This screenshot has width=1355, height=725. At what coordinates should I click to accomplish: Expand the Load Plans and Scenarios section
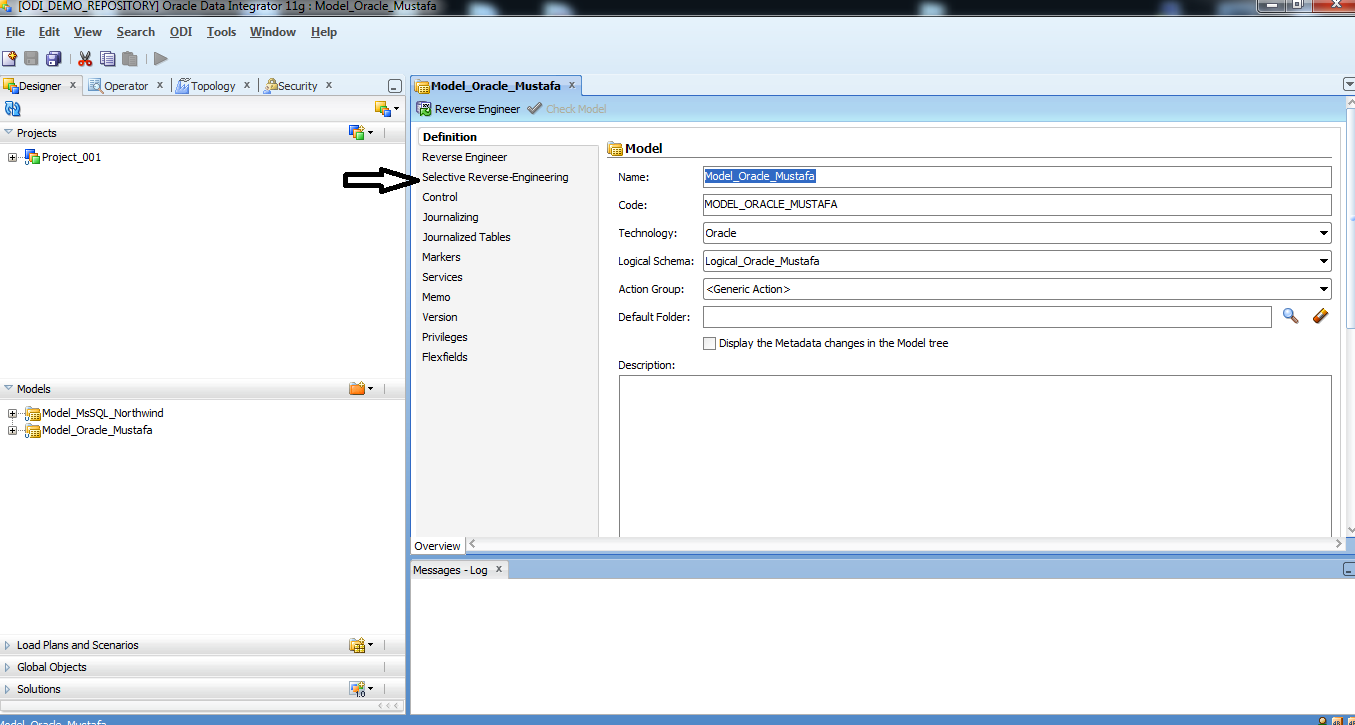8,645
